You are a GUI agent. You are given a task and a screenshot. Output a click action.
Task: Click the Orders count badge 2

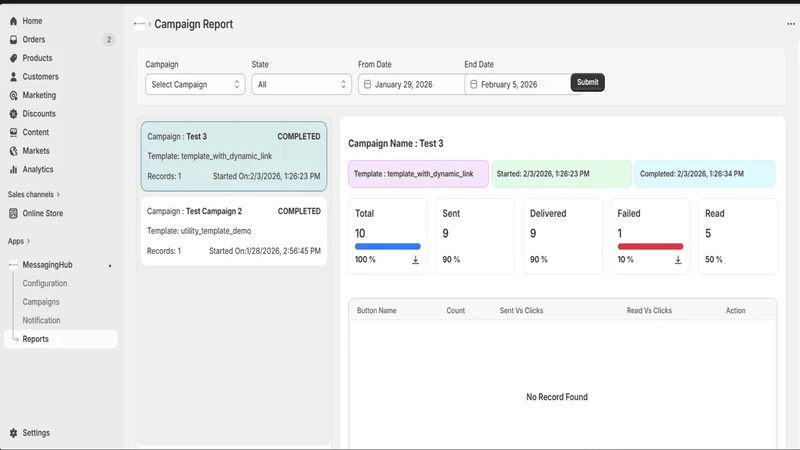click(109, 40)
